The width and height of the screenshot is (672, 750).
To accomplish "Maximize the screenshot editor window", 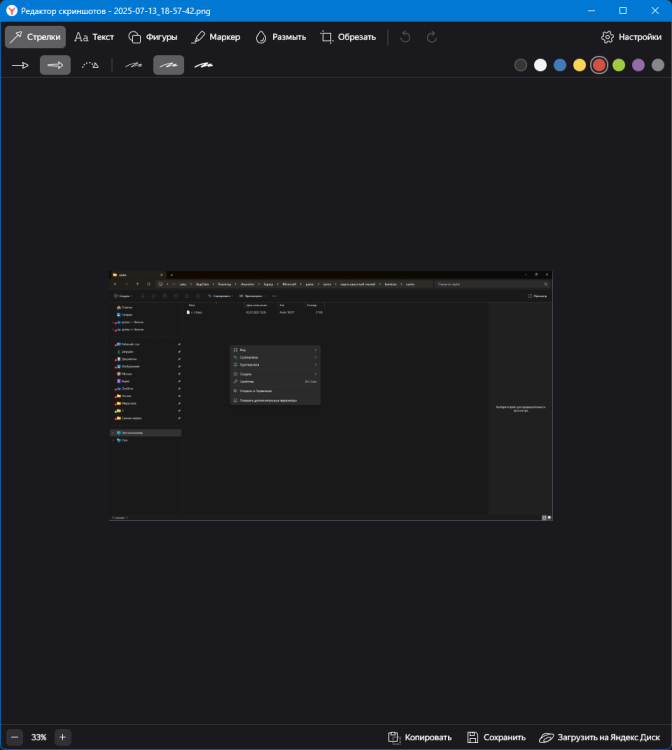I will click(x=623, y=11).
